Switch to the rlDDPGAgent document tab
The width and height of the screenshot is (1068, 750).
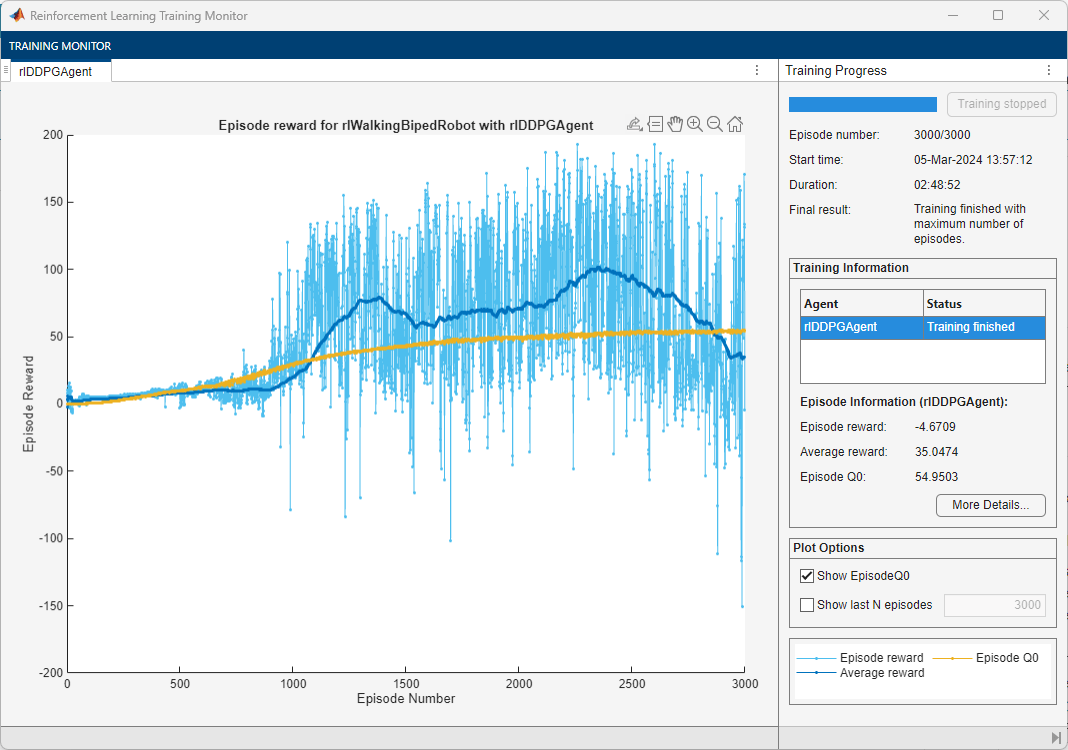[56, 71]
